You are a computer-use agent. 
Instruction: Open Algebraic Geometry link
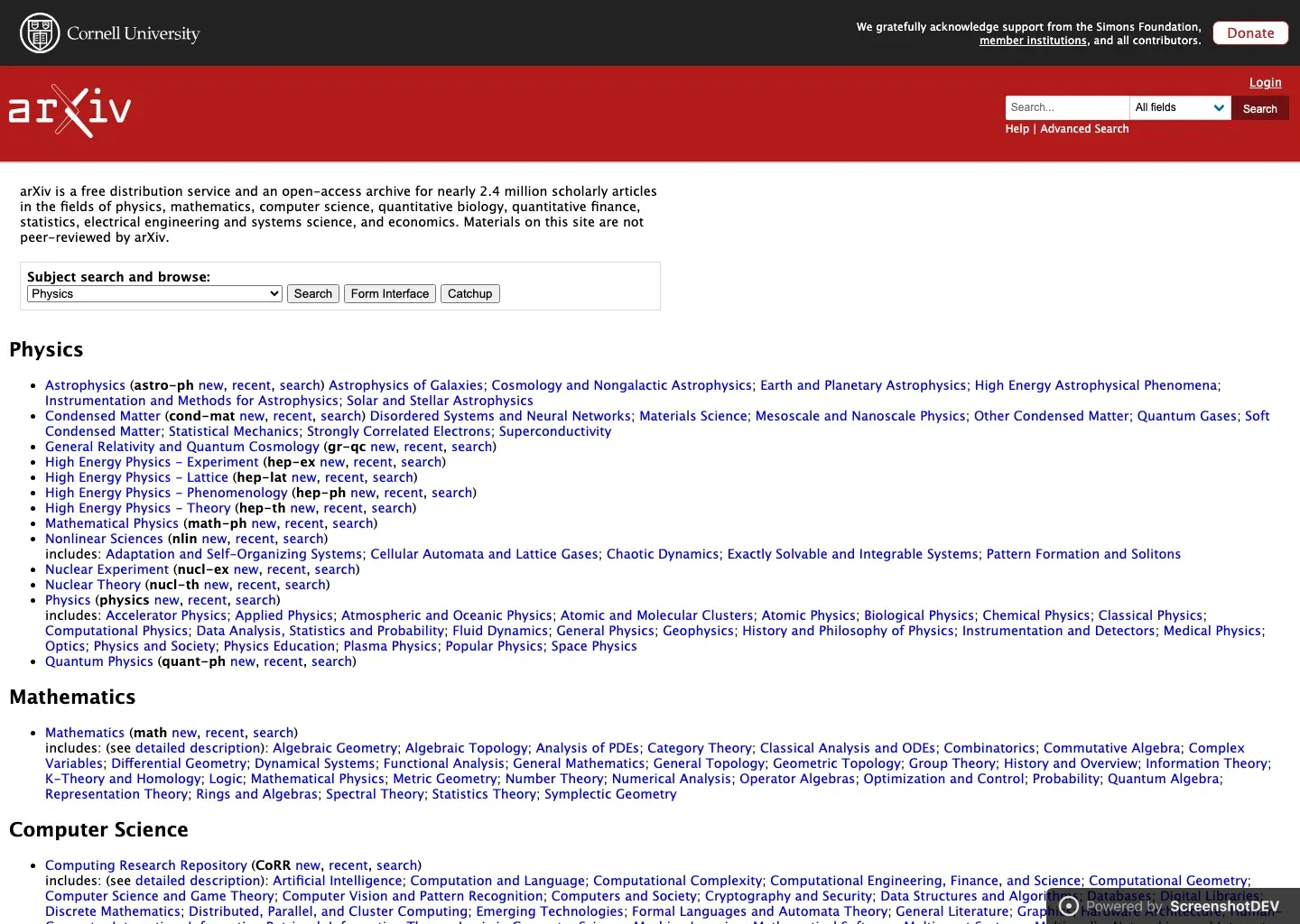(x=335, y=748)
